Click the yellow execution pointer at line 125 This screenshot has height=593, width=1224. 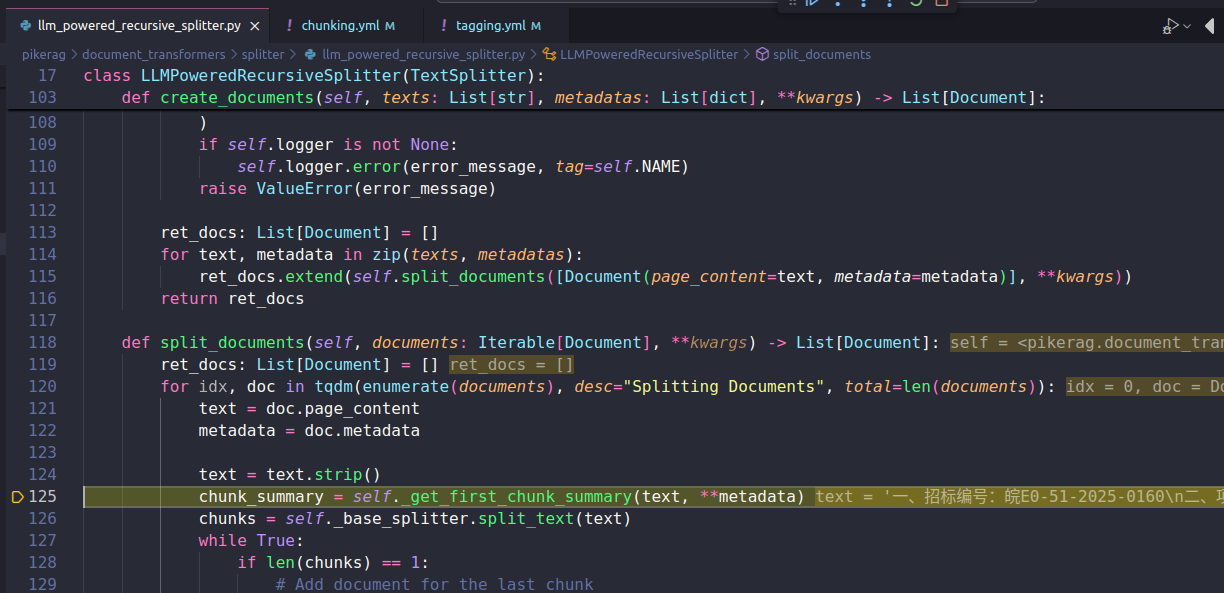click(x=17, y=497)
